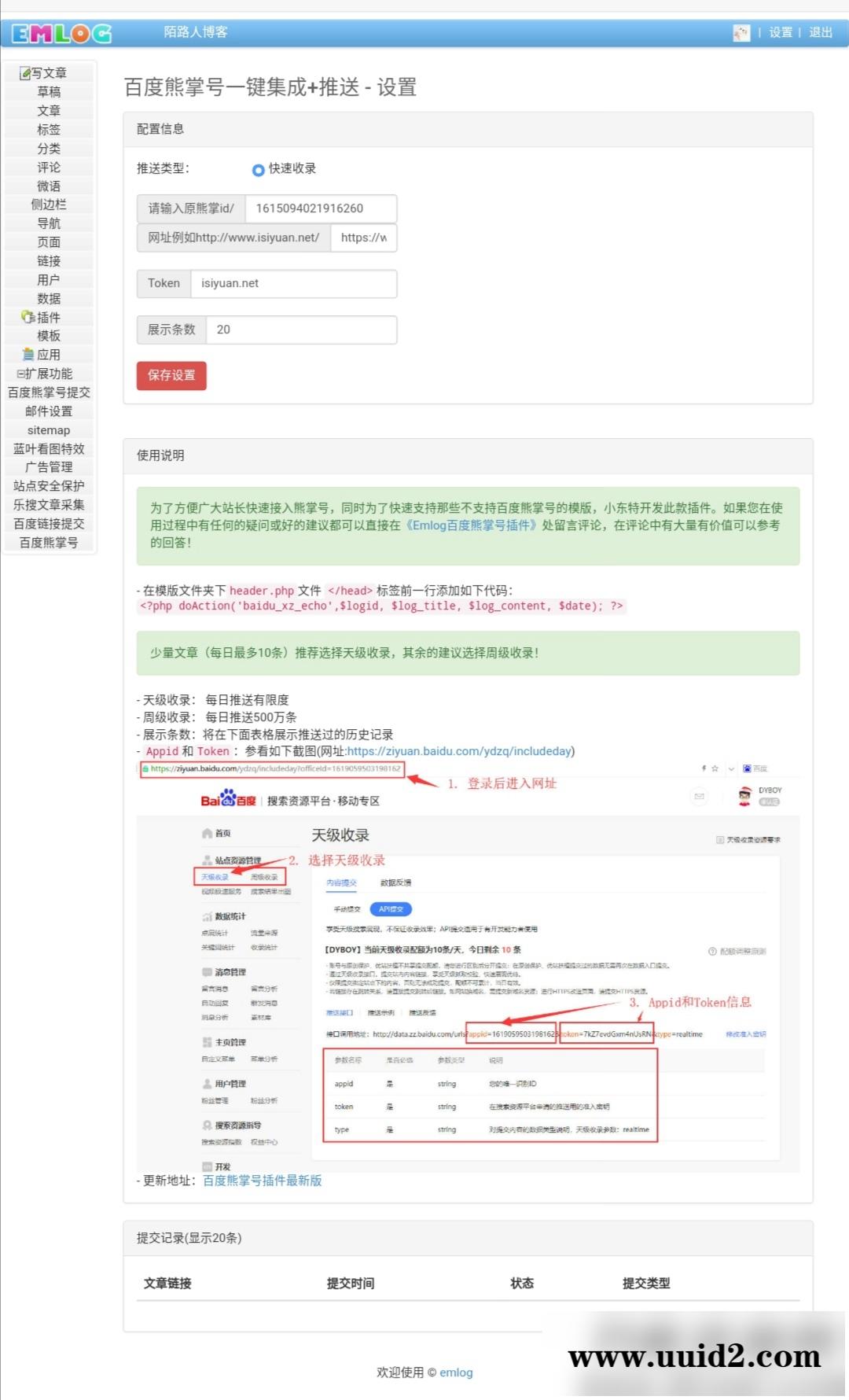Focus the Token input field
The height and width of the screenshot is (1400, 849).
click(294, 283)
